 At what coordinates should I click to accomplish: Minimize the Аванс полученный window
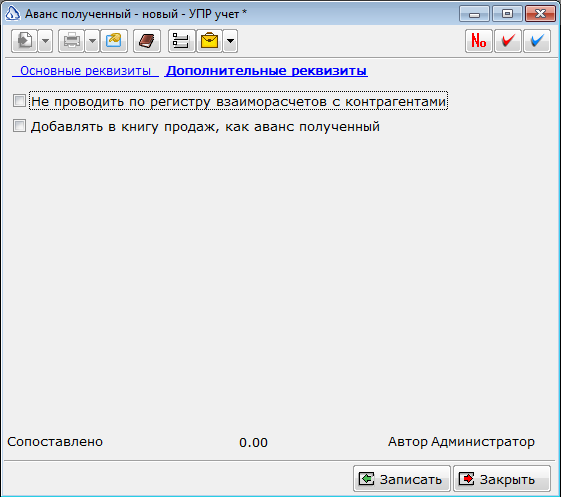pyautogui.click(x=474, y=14)
